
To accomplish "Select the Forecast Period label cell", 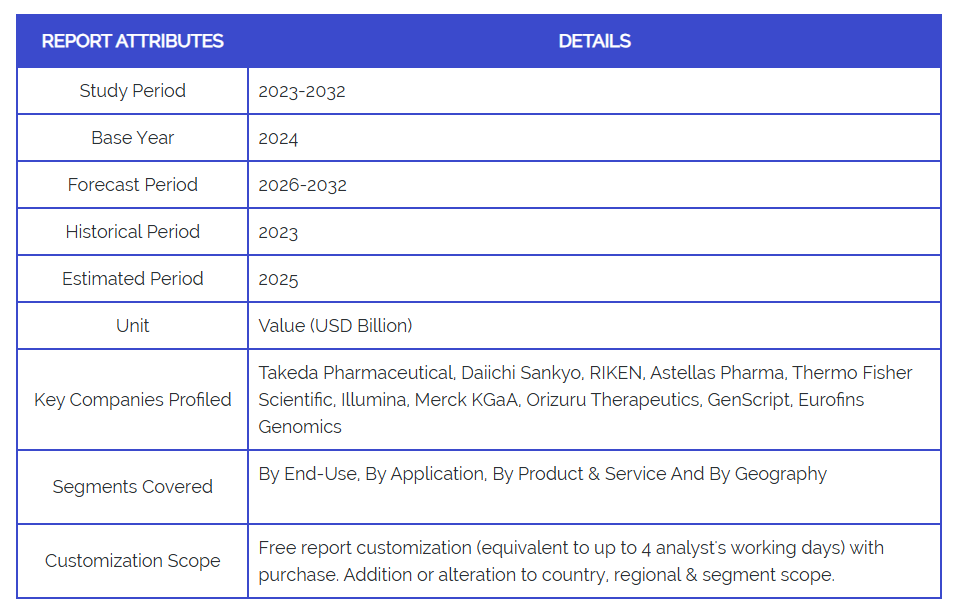I will coord(132,185).
